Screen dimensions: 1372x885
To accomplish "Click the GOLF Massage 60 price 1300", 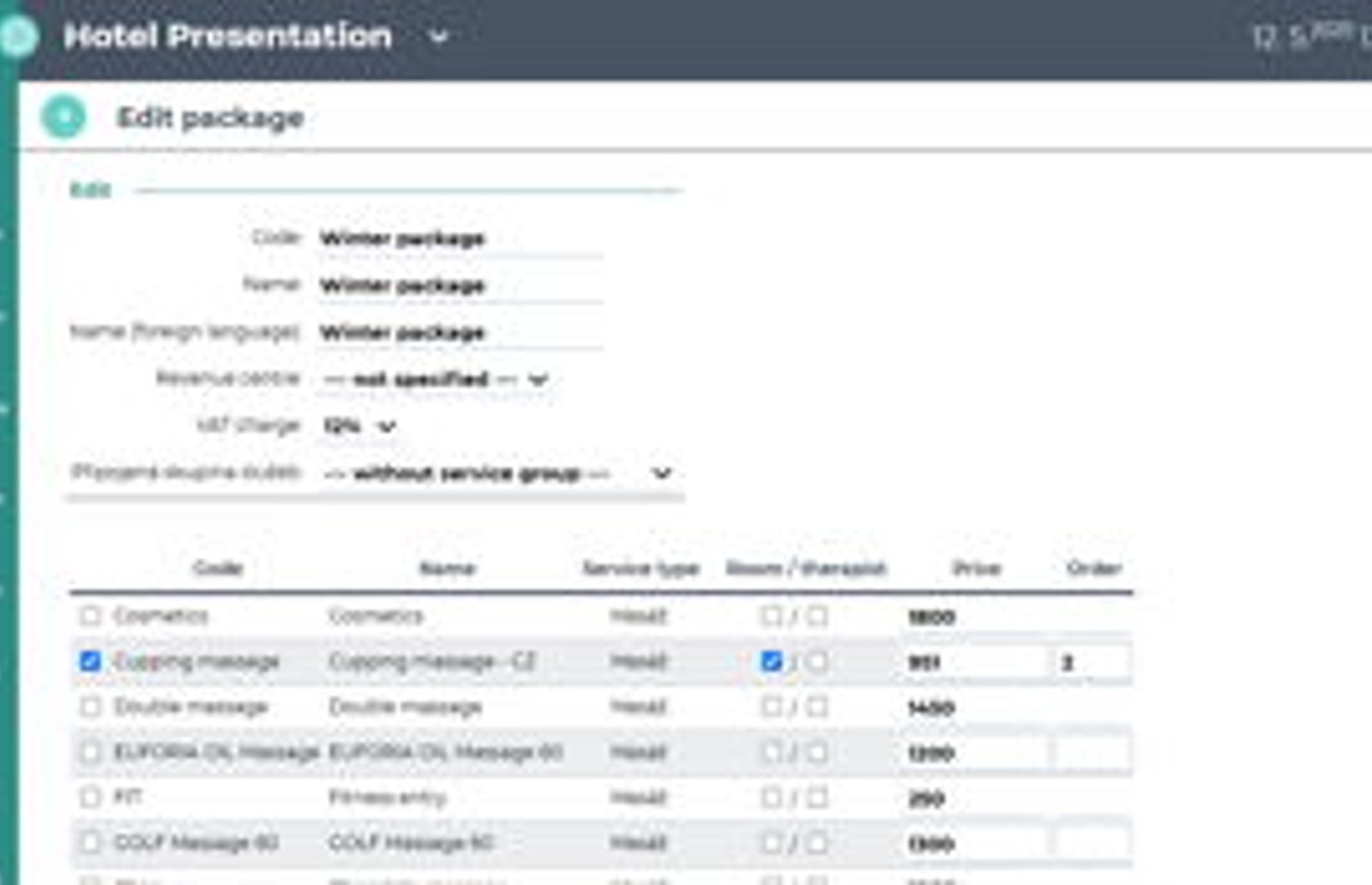I will (974, 844).
